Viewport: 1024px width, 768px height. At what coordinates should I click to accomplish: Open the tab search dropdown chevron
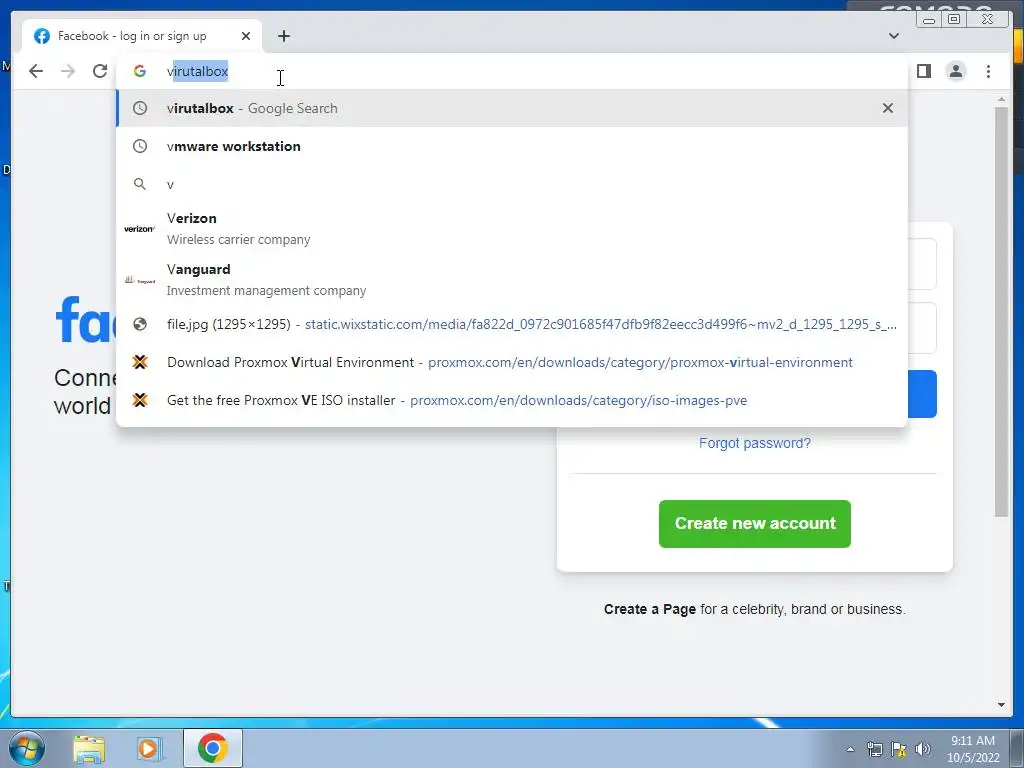(894, 36)
